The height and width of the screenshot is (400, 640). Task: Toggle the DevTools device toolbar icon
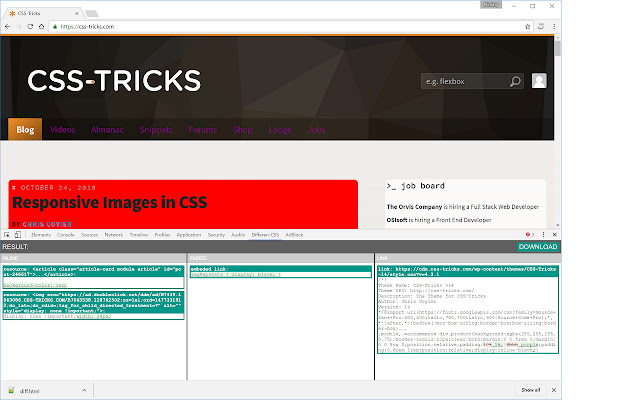pyautogui.click(x=18, y=235)
